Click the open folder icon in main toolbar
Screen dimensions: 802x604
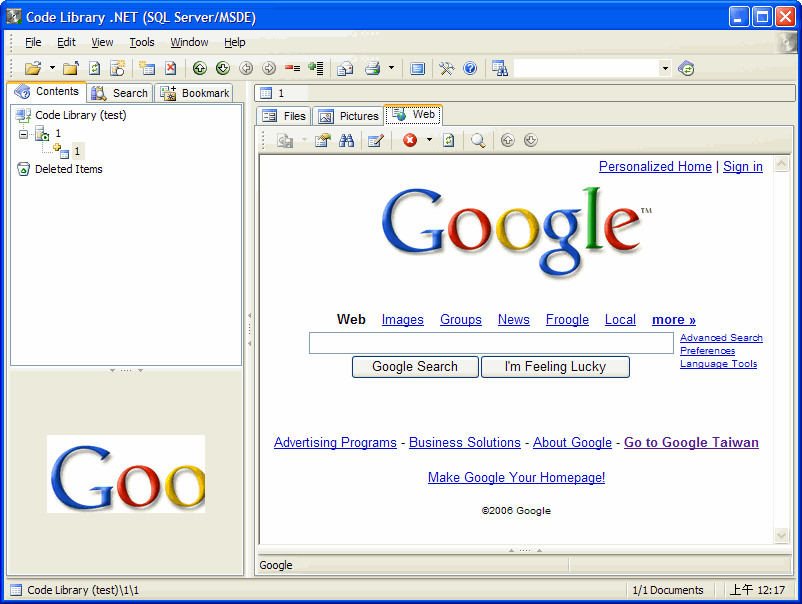(x=33, y=68)
